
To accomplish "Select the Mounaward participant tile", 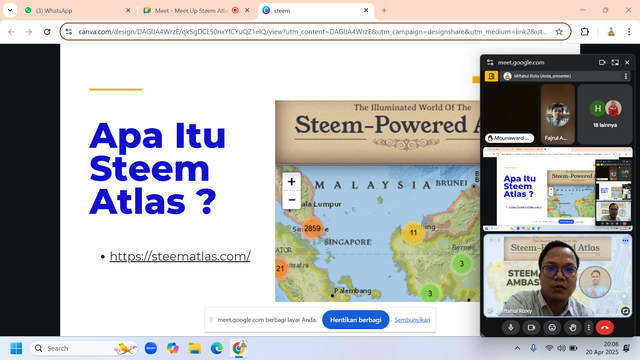I will coord(511,114).
